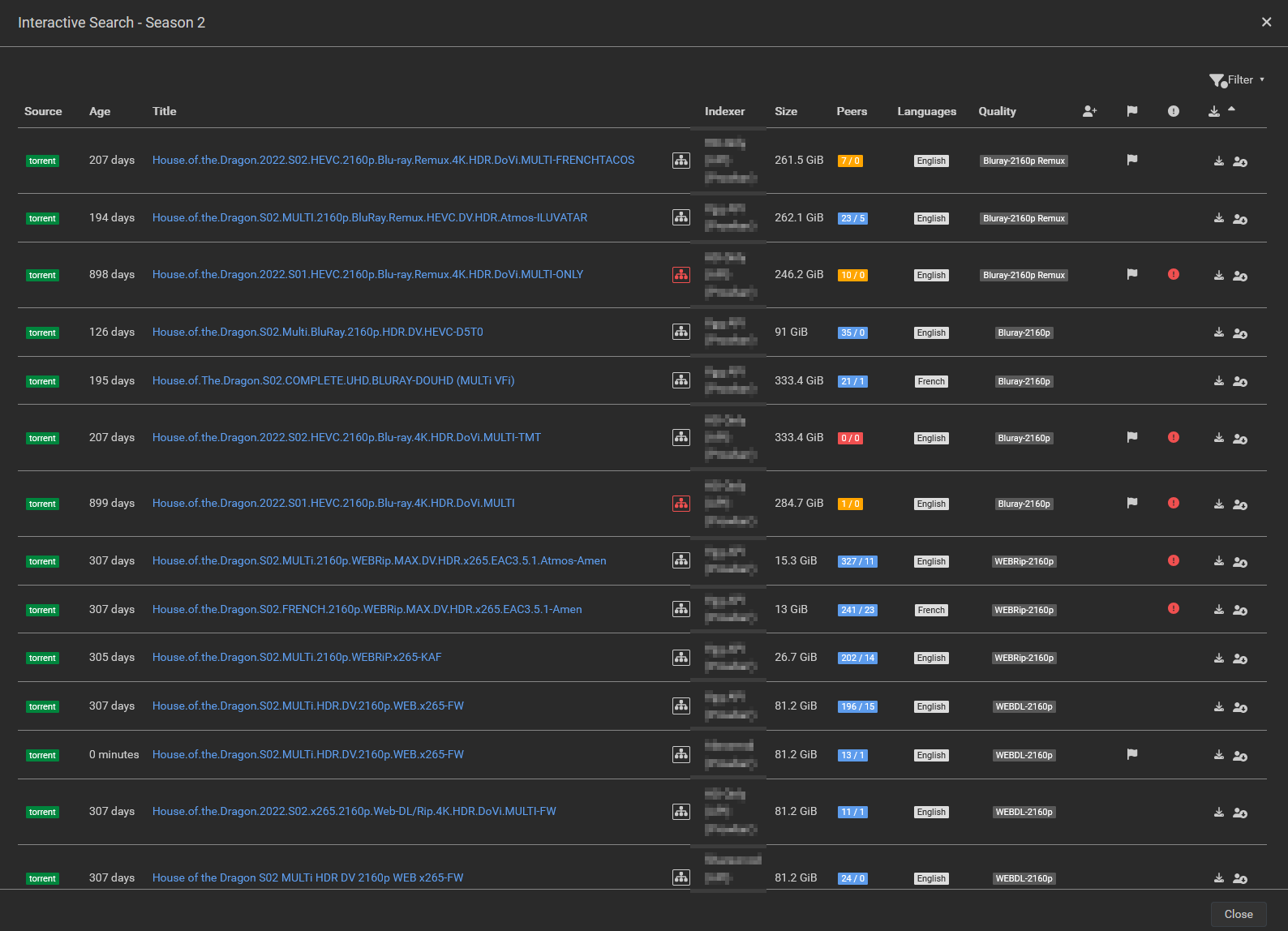Download the S01 MULTI-ONLY Remux release
The height and width of the screenshot is (931, 1288).
(x=1218, y=275)
